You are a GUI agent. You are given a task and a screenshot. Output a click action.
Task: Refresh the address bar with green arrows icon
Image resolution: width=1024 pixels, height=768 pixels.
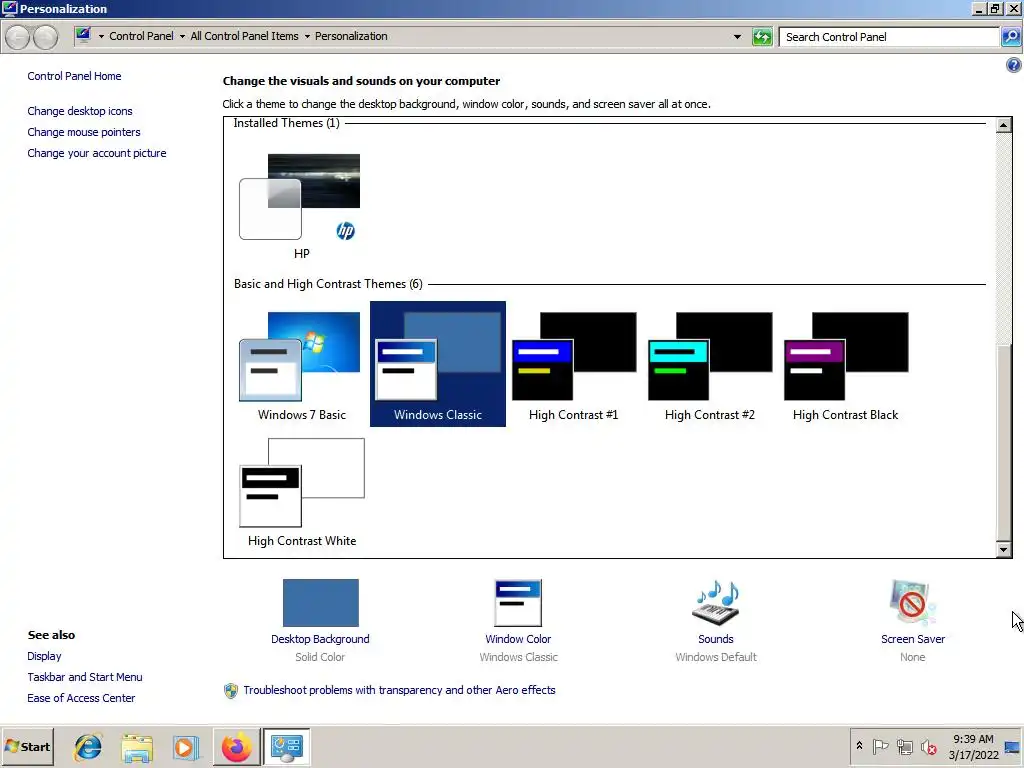[762, 37]
